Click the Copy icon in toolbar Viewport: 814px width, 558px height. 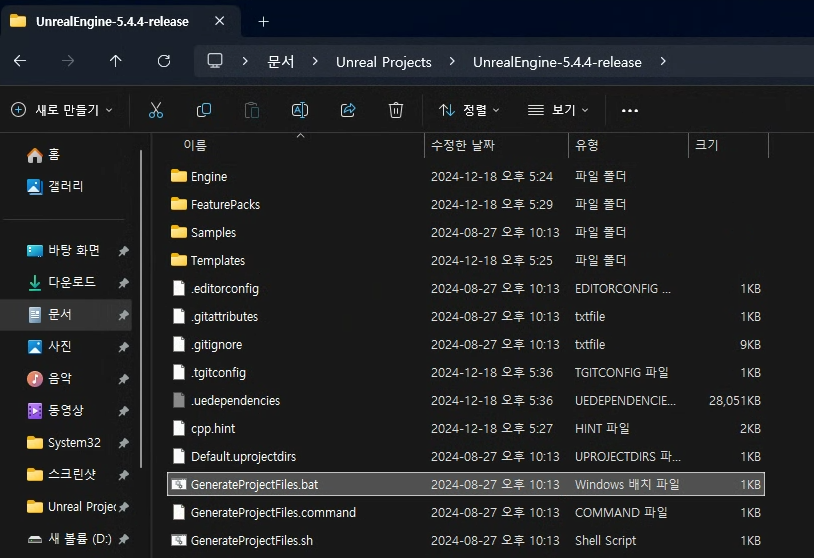tap(204, 110)
